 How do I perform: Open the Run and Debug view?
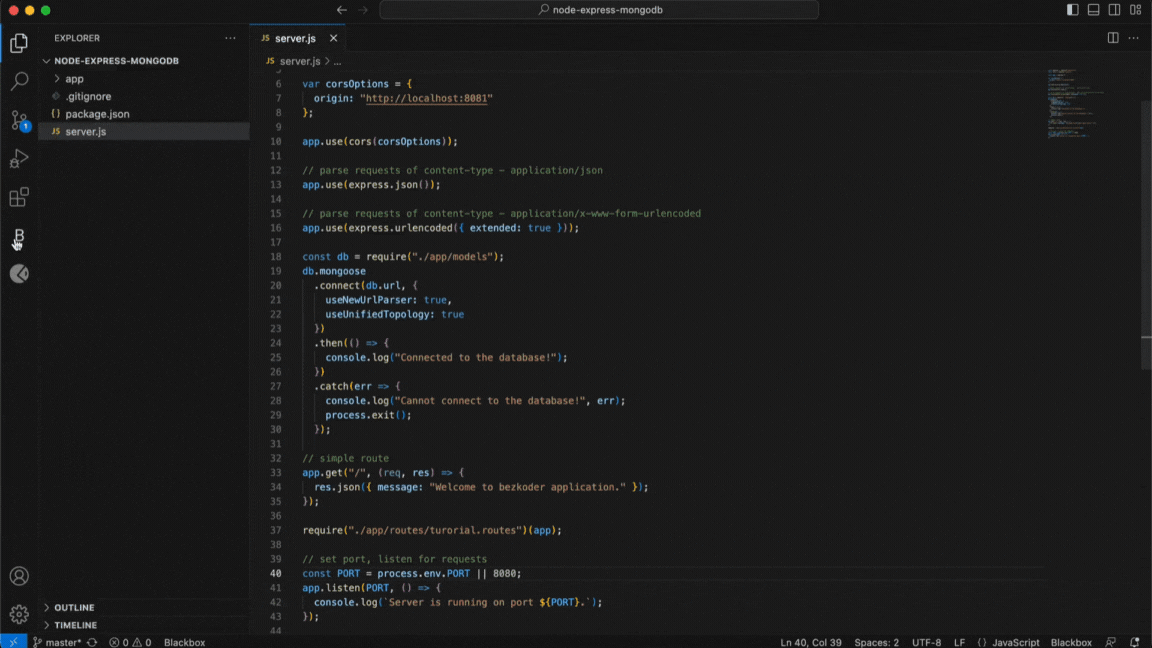tap(19, 159)
